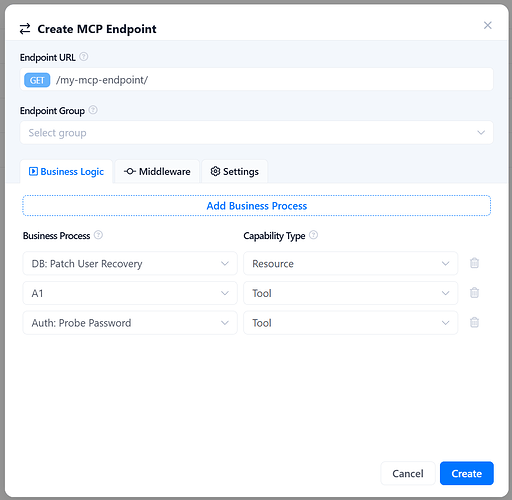Open the A1 business process dropdown
512x500 pixels.
[x=130, y=293]
